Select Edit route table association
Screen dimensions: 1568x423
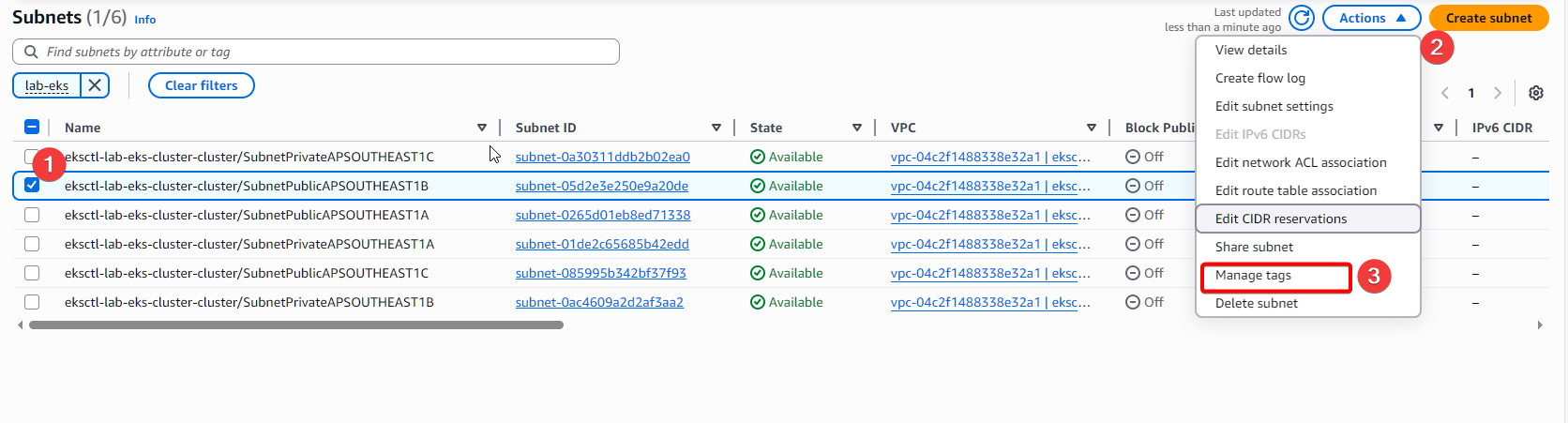pos(1296,190)
